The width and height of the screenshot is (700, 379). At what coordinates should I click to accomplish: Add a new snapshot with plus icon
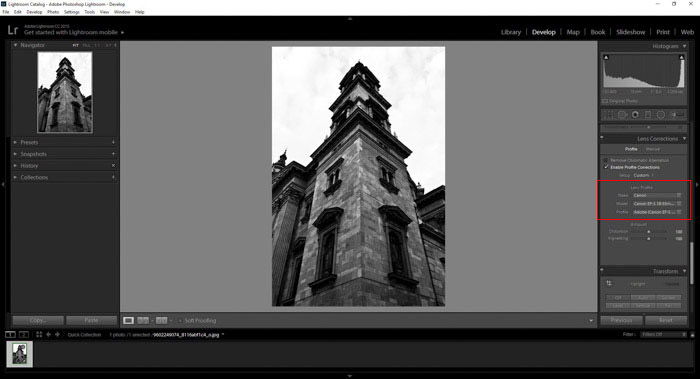coord(113,154)
